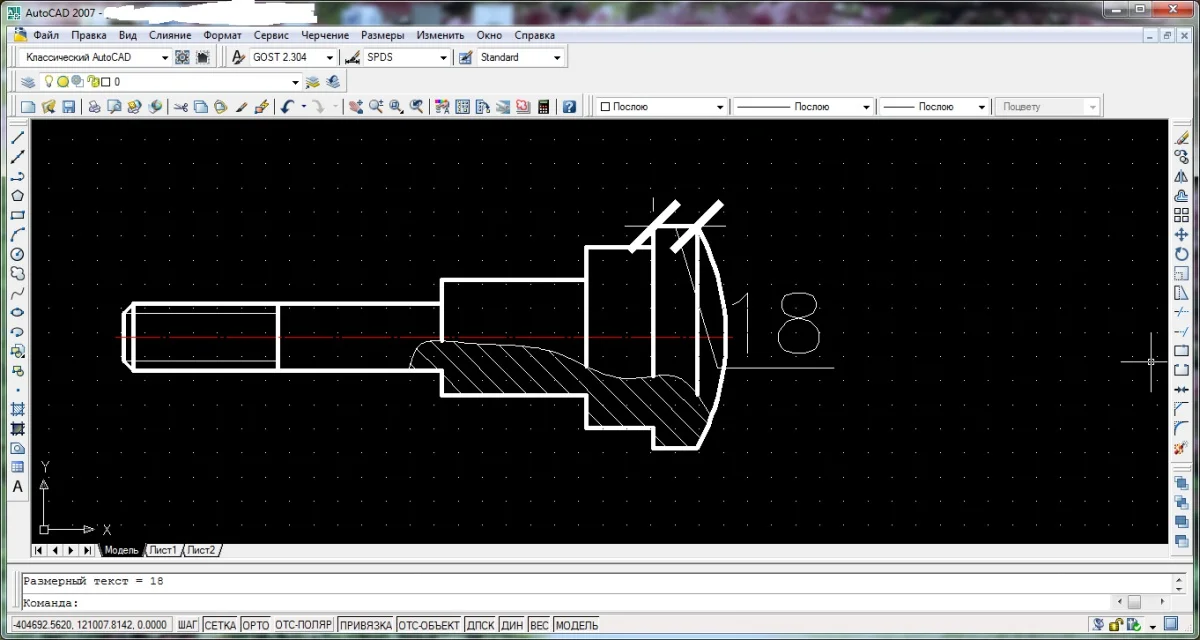The width and height of the screenshot is (1200, 640).
Task: Click the Save icon in toolbar
Action: 69,107
